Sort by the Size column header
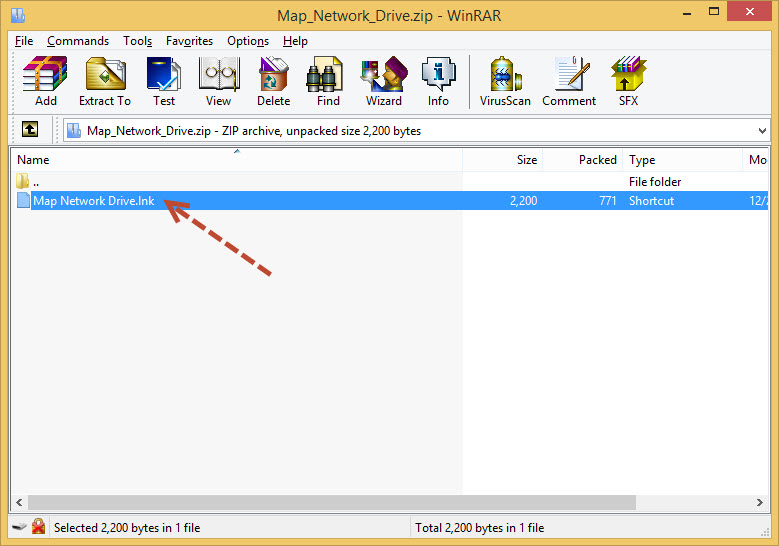Viewport: 779px width, 546px height. [x=502, y=159]
